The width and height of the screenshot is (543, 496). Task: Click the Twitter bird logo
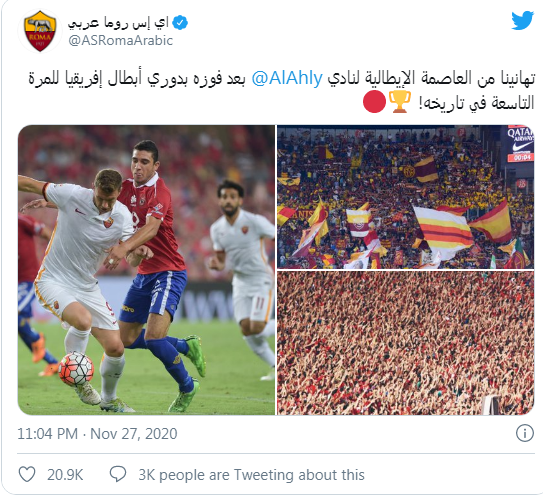point(522,21)
